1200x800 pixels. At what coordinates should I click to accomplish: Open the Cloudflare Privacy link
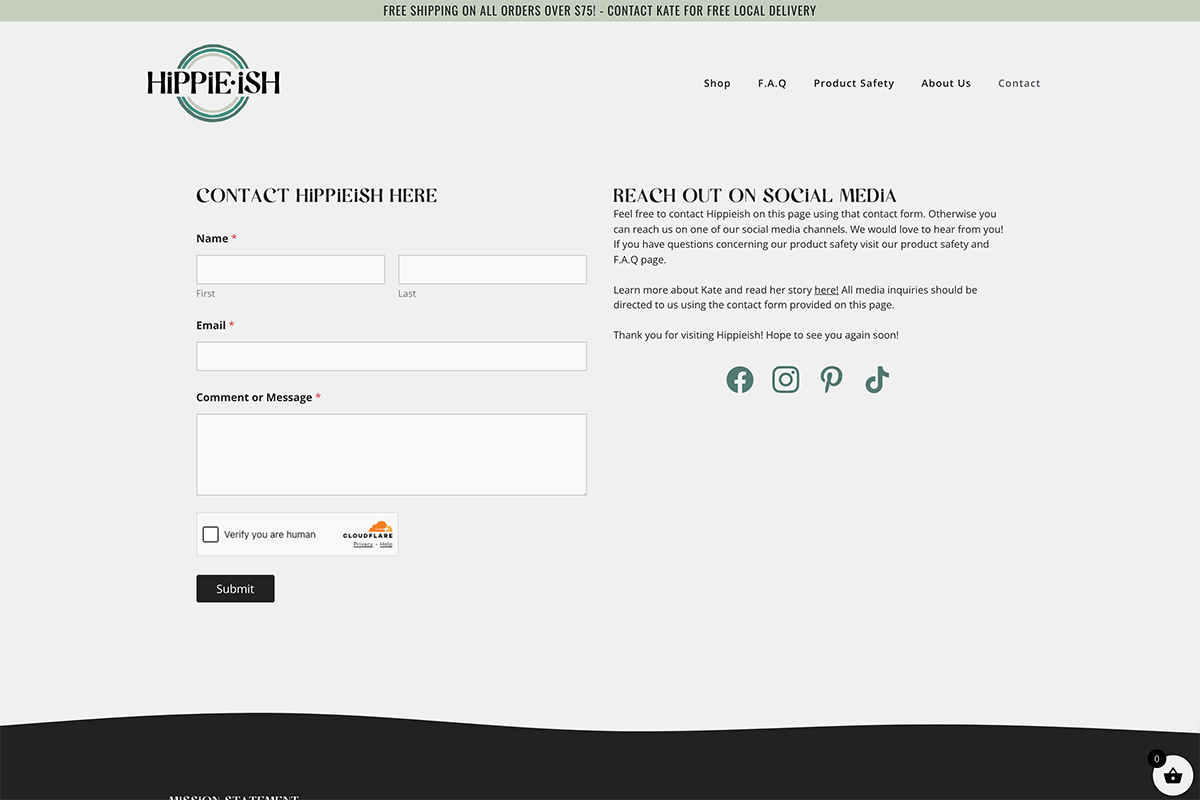point(363,545)
